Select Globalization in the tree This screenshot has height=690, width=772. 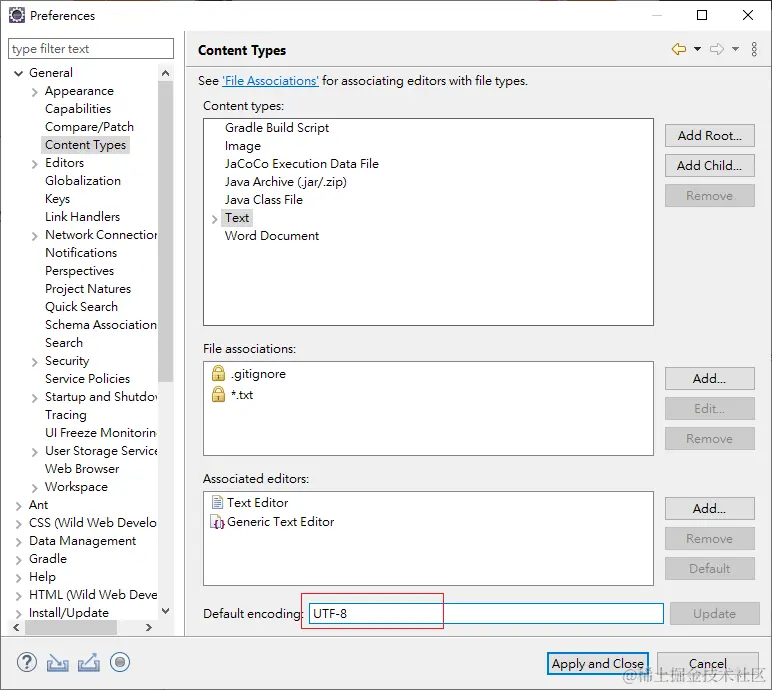tap(83, 181)
